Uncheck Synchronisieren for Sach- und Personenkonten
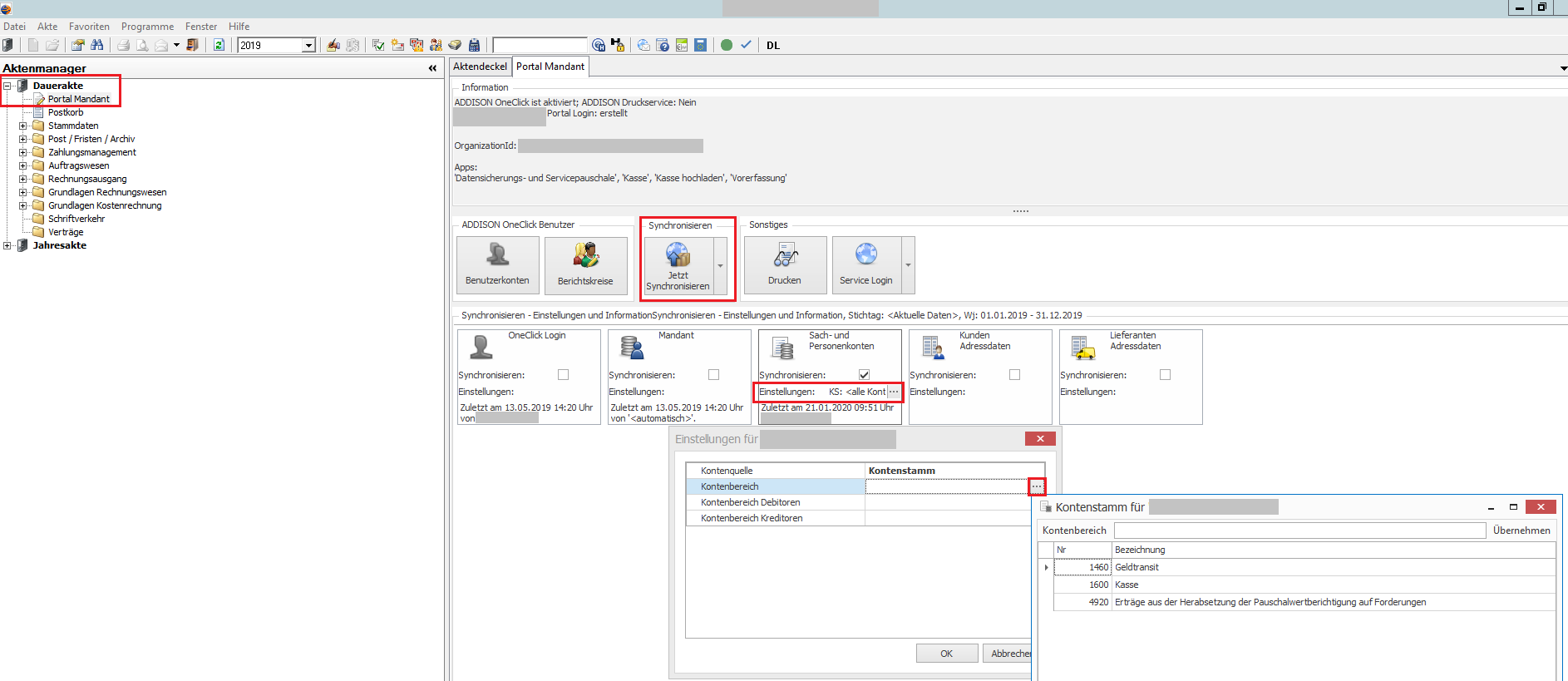 pos(864,375)
